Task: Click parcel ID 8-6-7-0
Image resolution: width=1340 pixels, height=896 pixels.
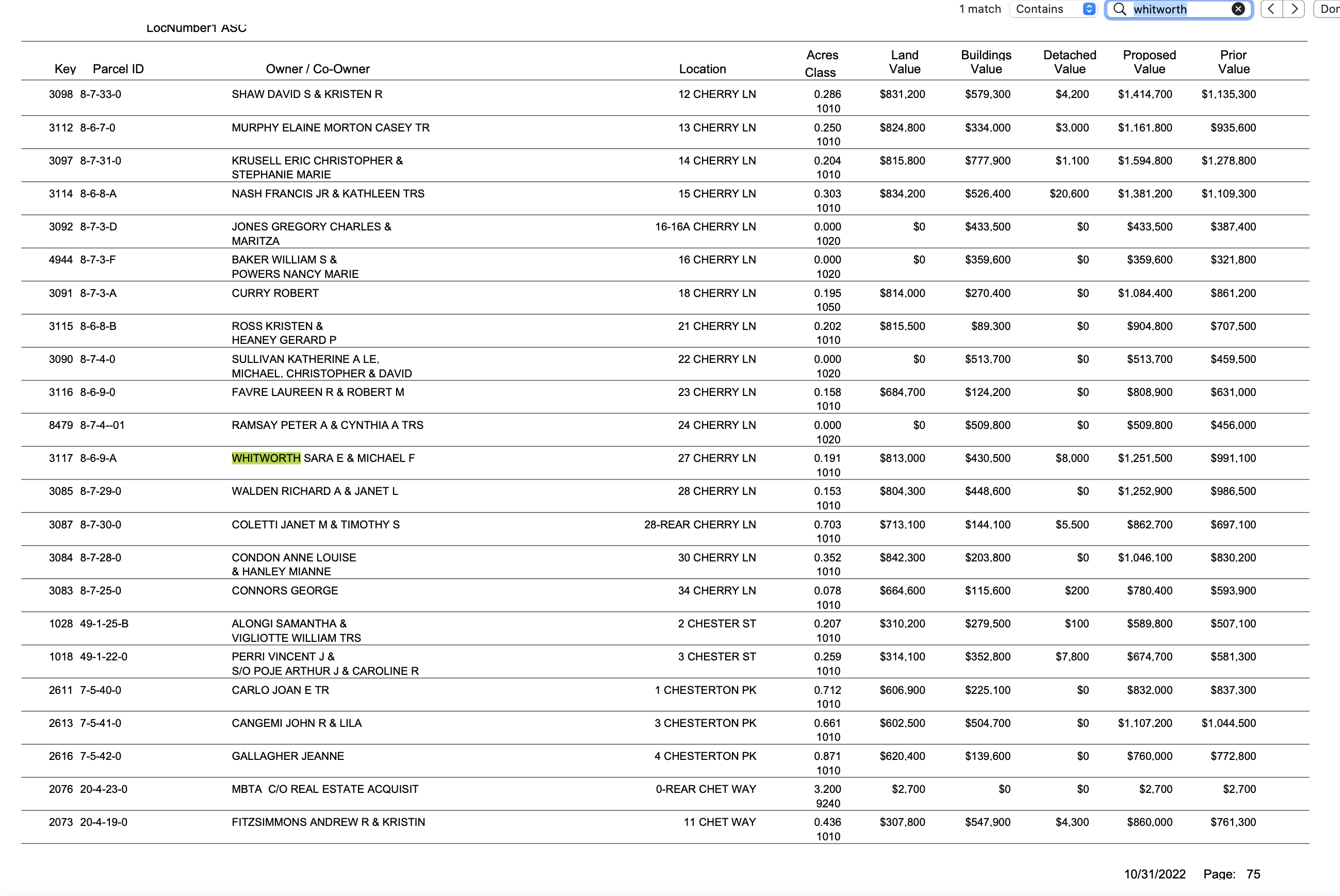Action: [98, 127]
